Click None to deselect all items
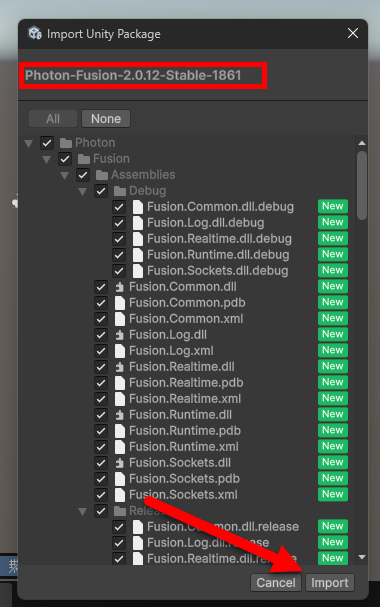 [106, 118]
